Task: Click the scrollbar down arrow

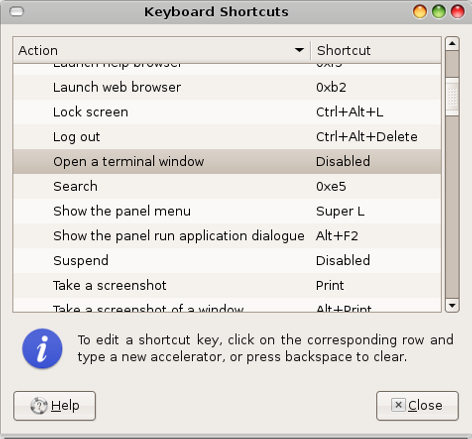Action: [452, 305]
